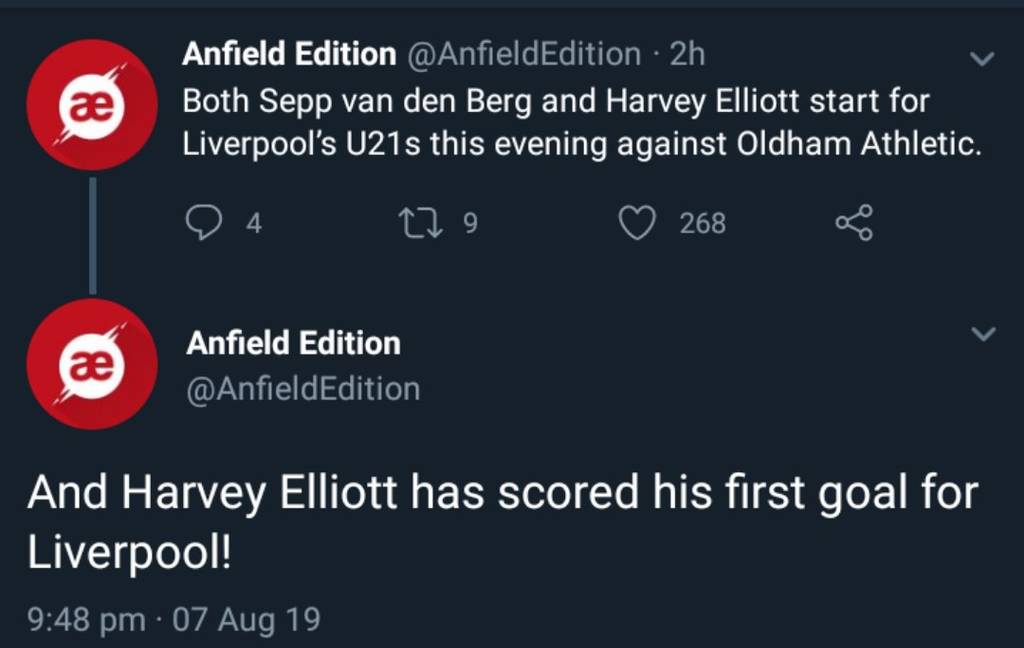The height and width of the screenshot is (648, 1024).
Task: Click the reply speech bubble icon
Action: pyautogui.click(x=204, y=222)
